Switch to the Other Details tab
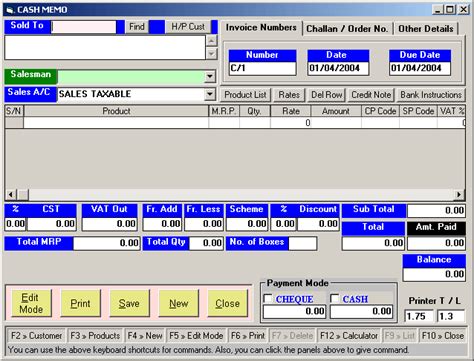This screenshot has height=361, width=474. [426, 29]
